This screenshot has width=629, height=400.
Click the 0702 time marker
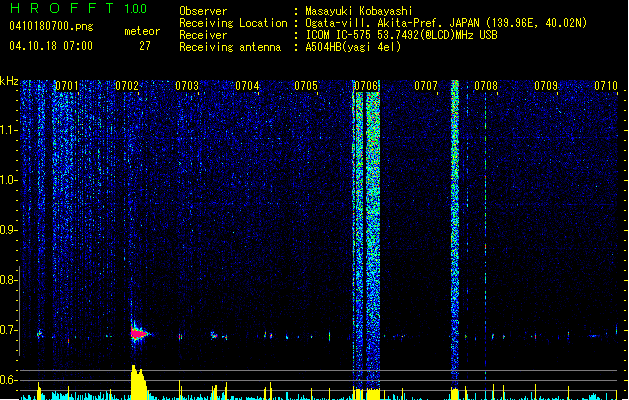click(127, 86)
